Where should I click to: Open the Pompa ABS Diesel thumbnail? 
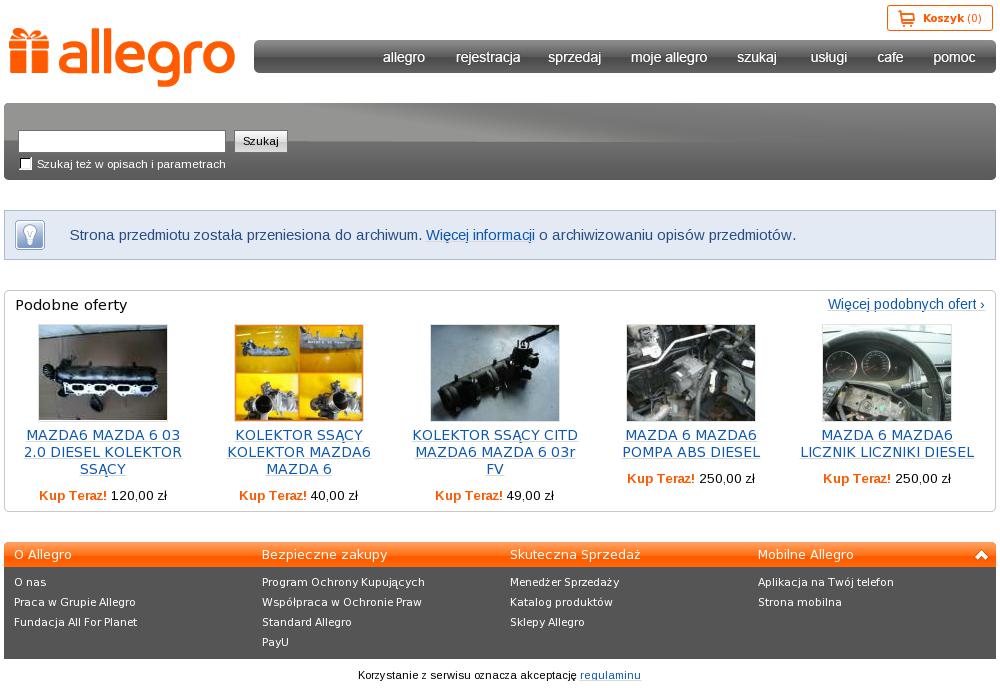coord(691,372)
